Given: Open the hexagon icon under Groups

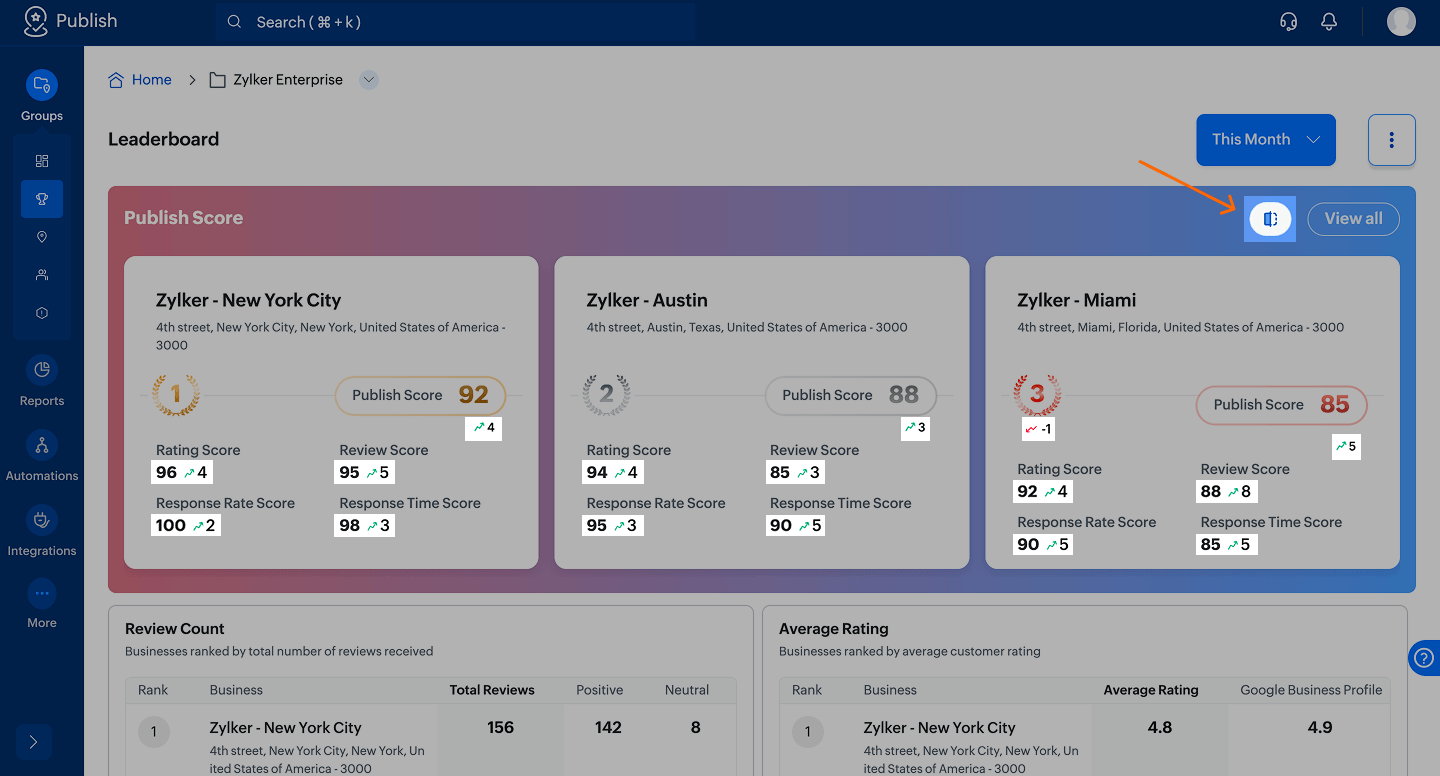Looking at the screenshot, I should (x=42, y=313).
